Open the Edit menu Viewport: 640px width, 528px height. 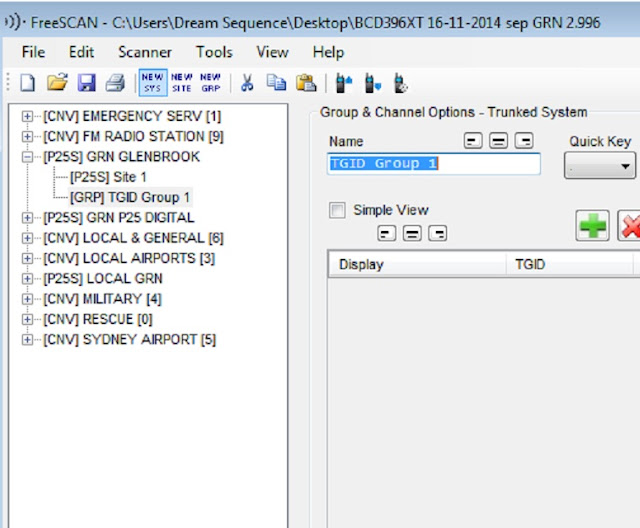point(81,52)
